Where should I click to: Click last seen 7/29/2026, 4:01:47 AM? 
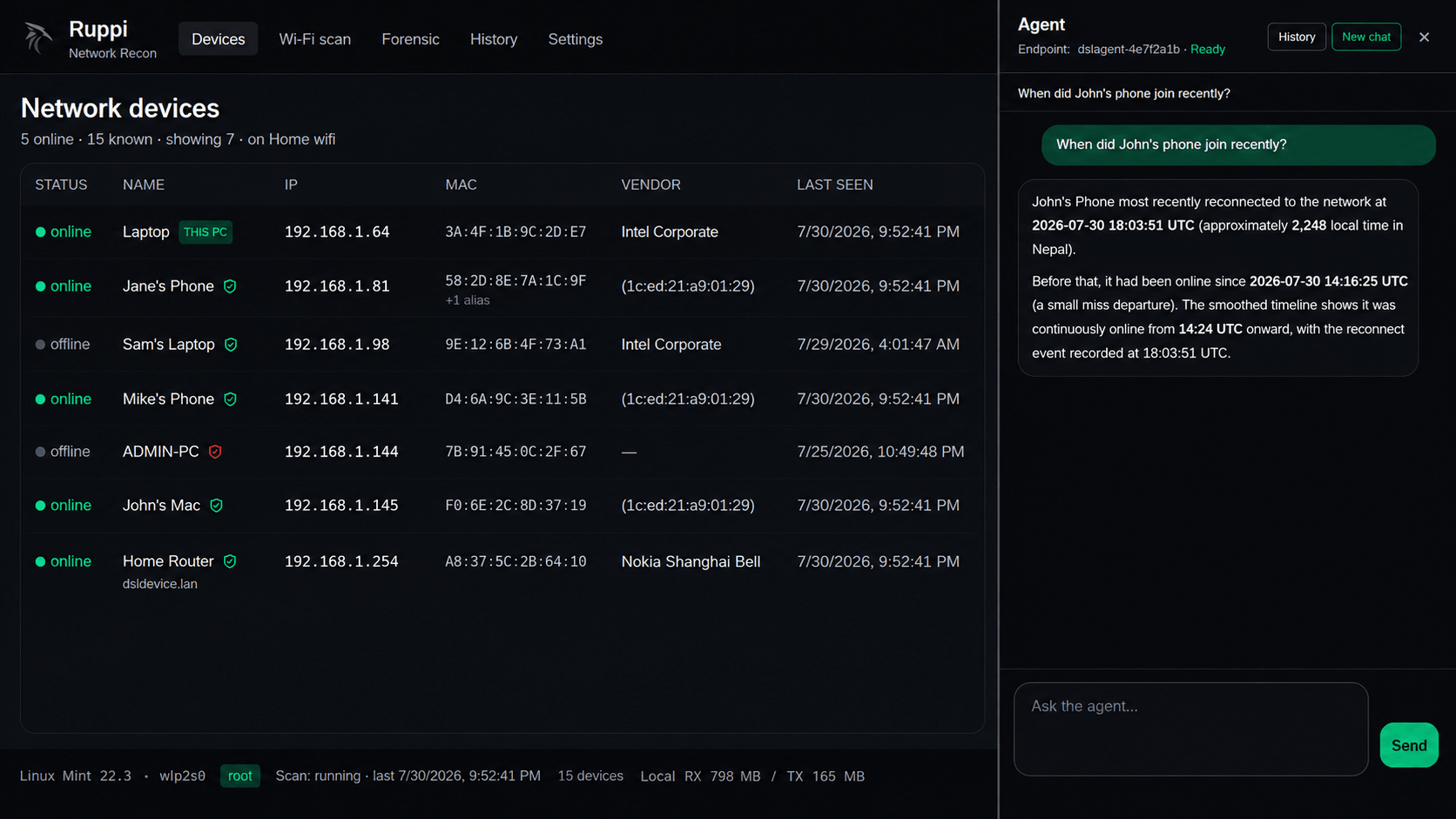(878, 345)
